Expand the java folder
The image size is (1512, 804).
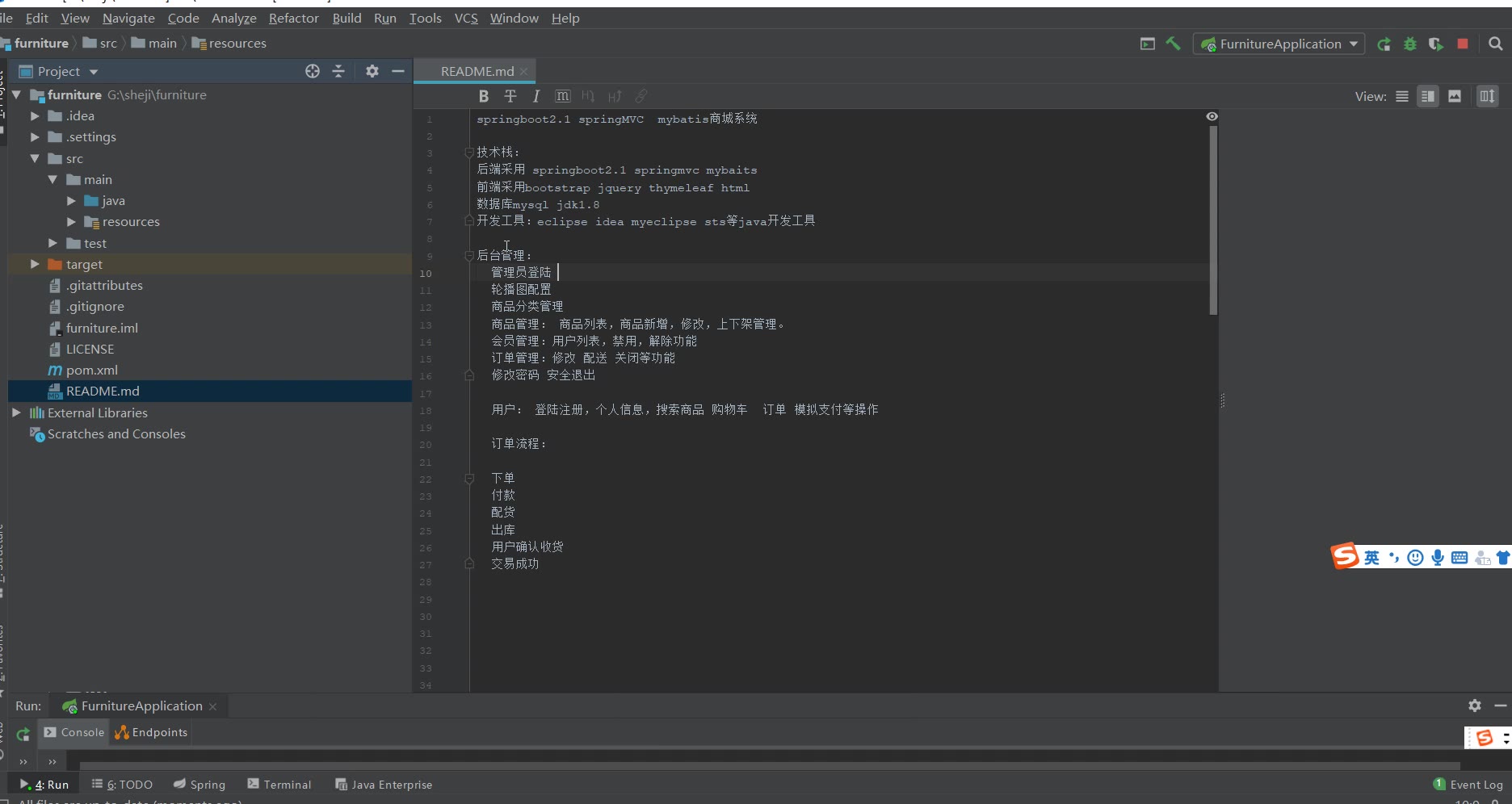point(71,200)
